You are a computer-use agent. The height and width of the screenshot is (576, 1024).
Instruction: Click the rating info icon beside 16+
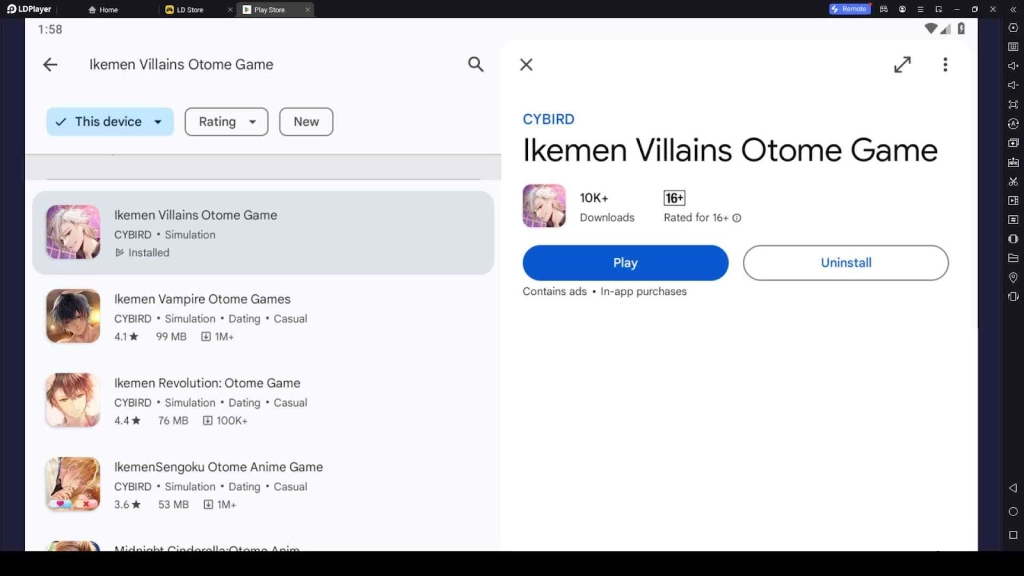click(737, 218)
